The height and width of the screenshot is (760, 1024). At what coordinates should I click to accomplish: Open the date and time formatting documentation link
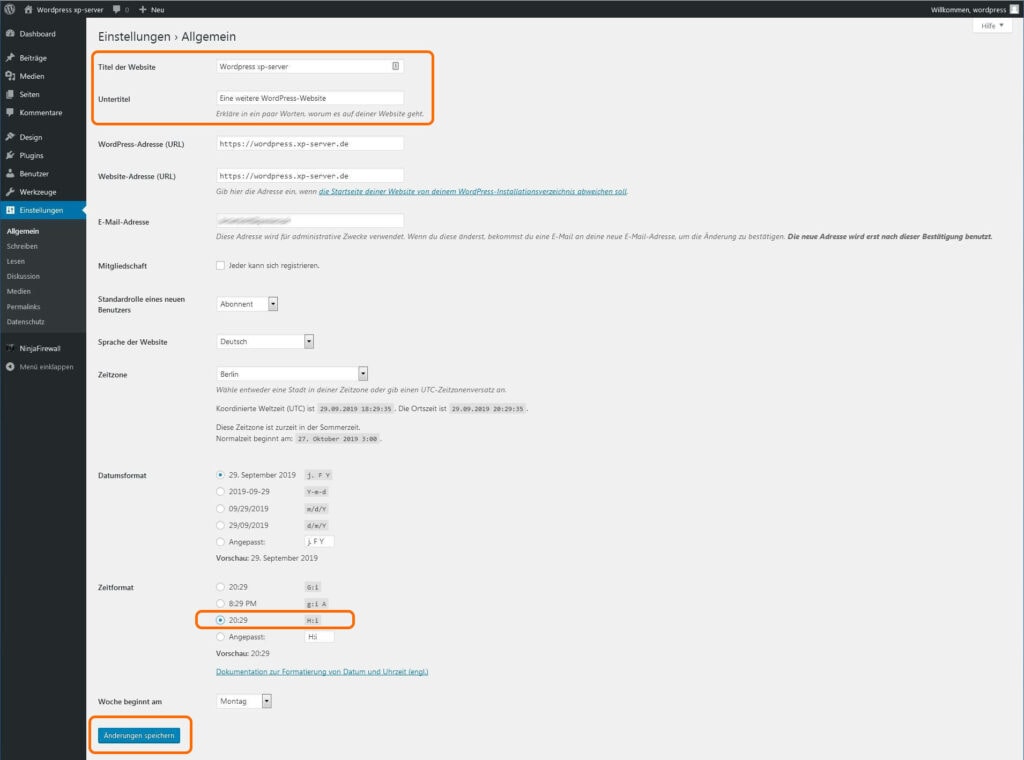[x=322, y=671]
